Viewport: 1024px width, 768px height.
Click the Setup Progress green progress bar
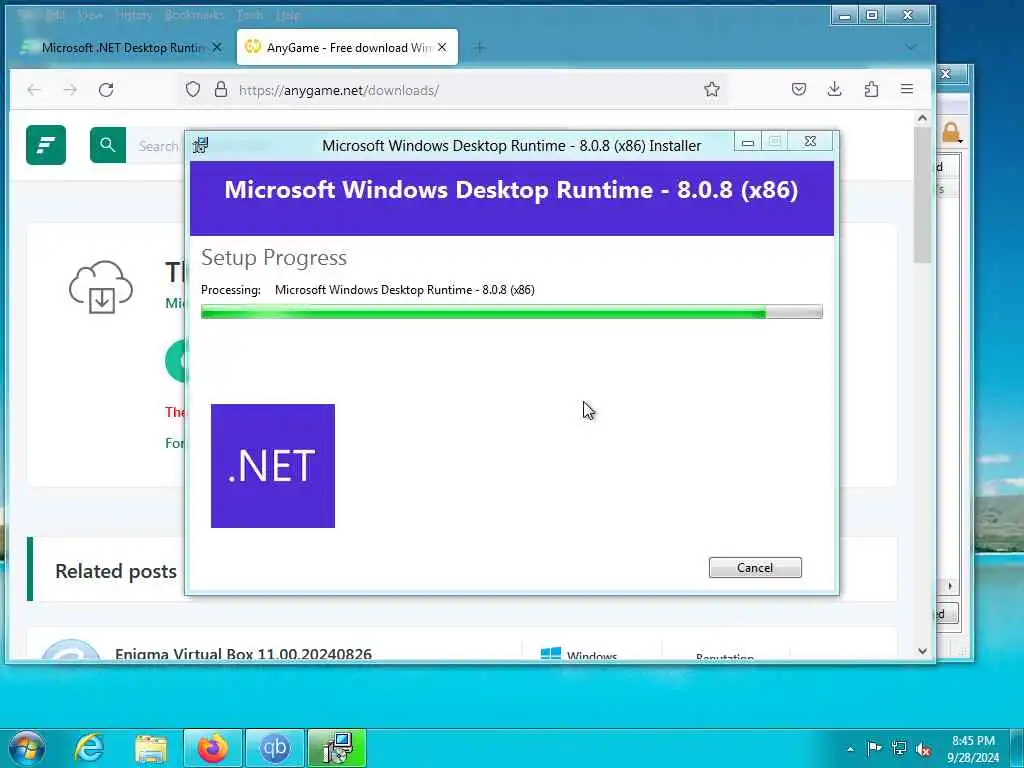click(x=511, y=312)
